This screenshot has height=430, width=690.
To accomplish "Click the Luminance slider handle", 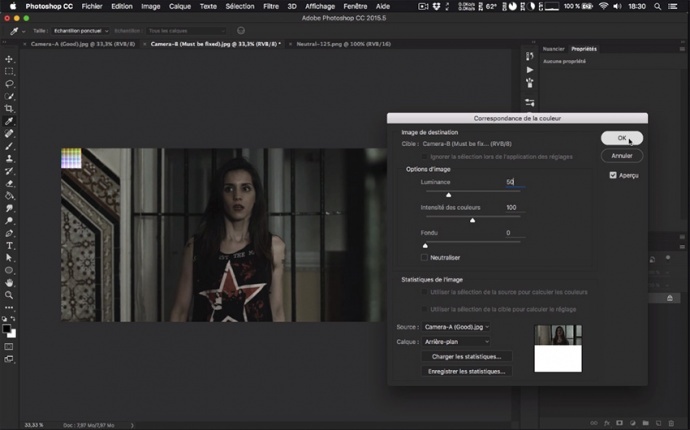I will [449, 195].
